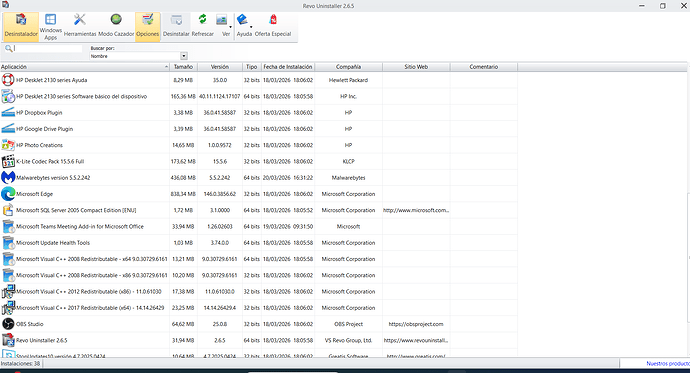Sort by Versión column header
The image size is (690, 373).
click(220, 67)
